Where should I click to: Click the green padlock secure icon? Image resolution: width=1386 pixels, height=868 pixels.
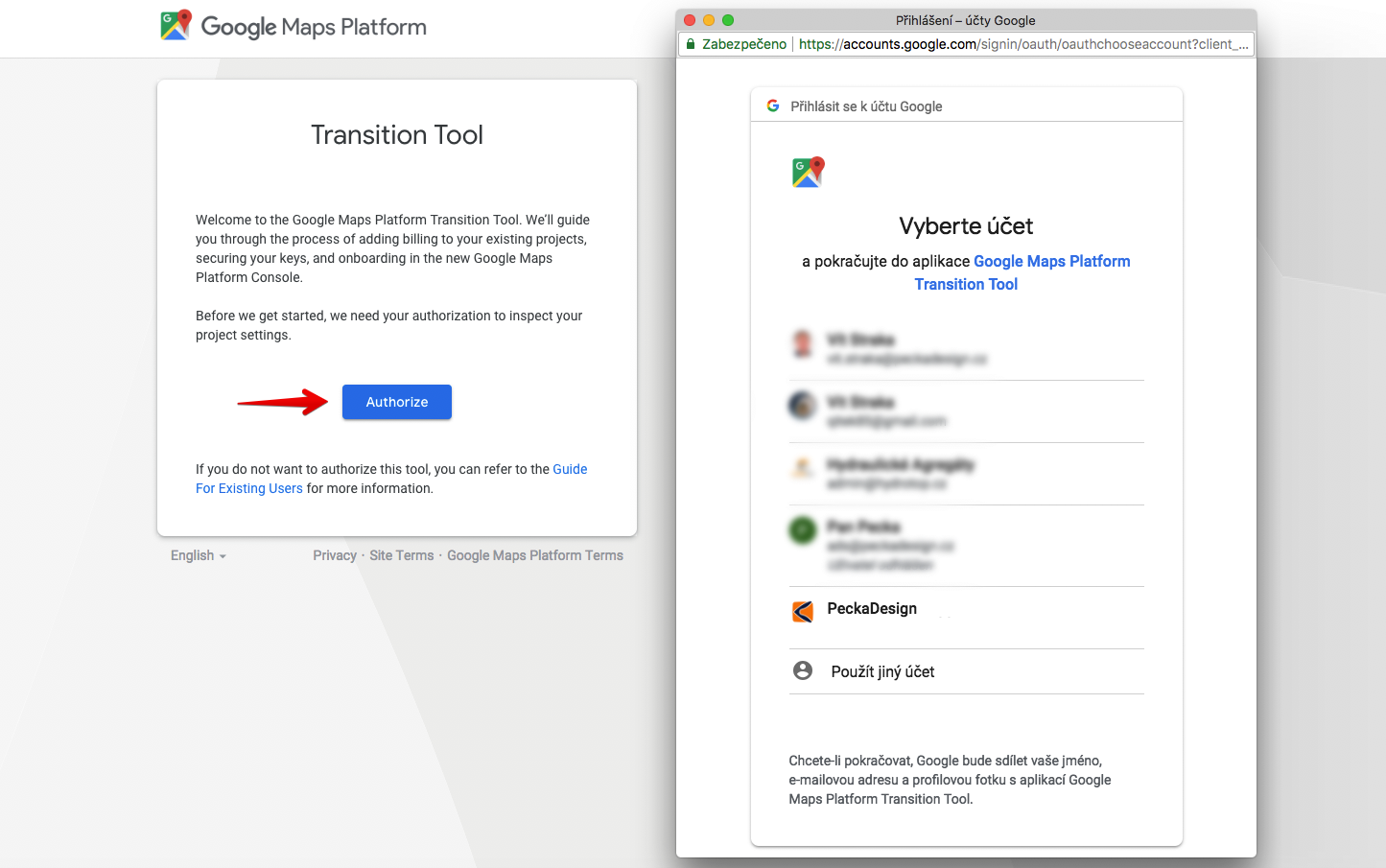[x=690, y=44]
